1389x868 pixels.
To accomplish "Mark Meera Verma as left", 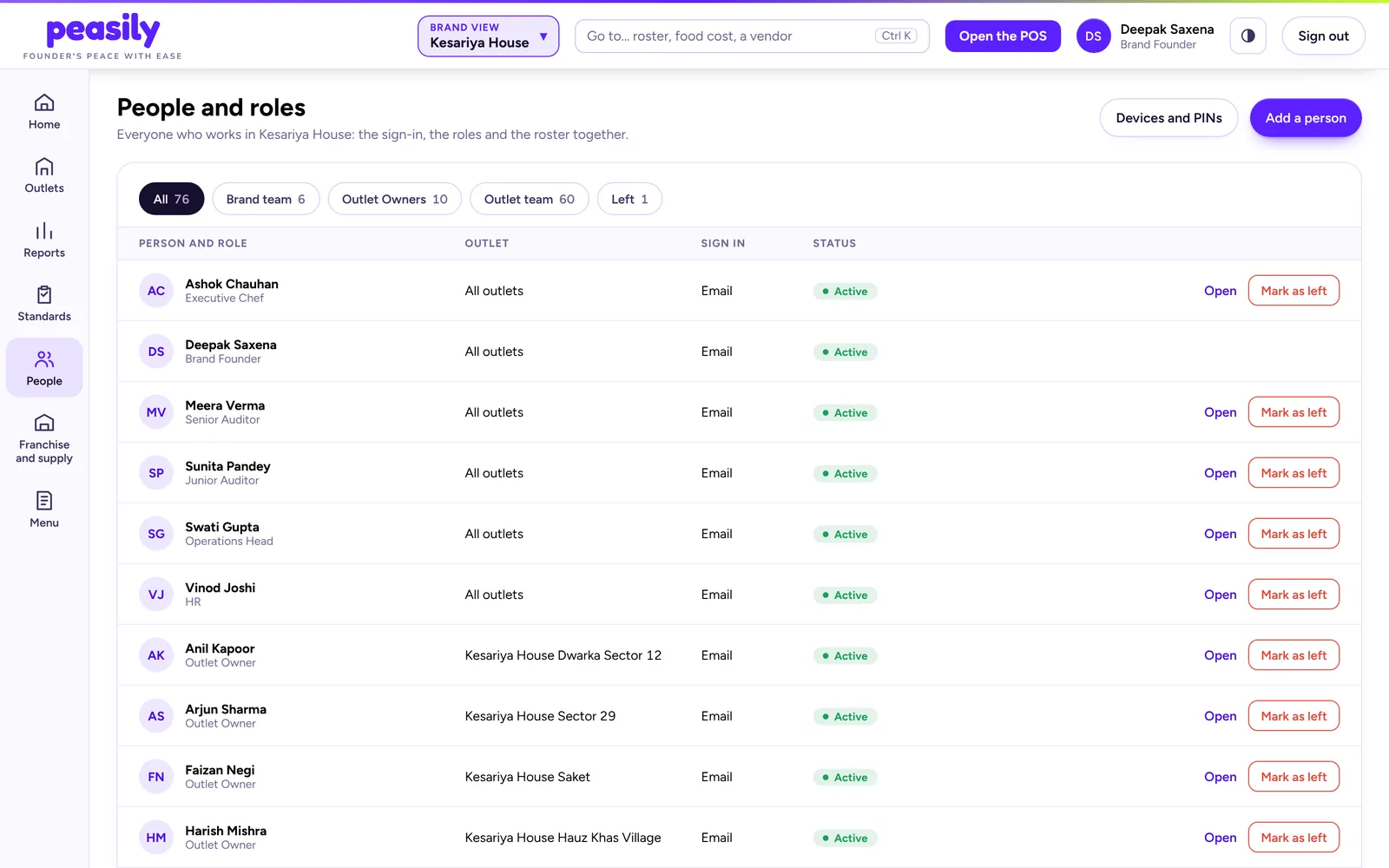I will [1294, 412].
